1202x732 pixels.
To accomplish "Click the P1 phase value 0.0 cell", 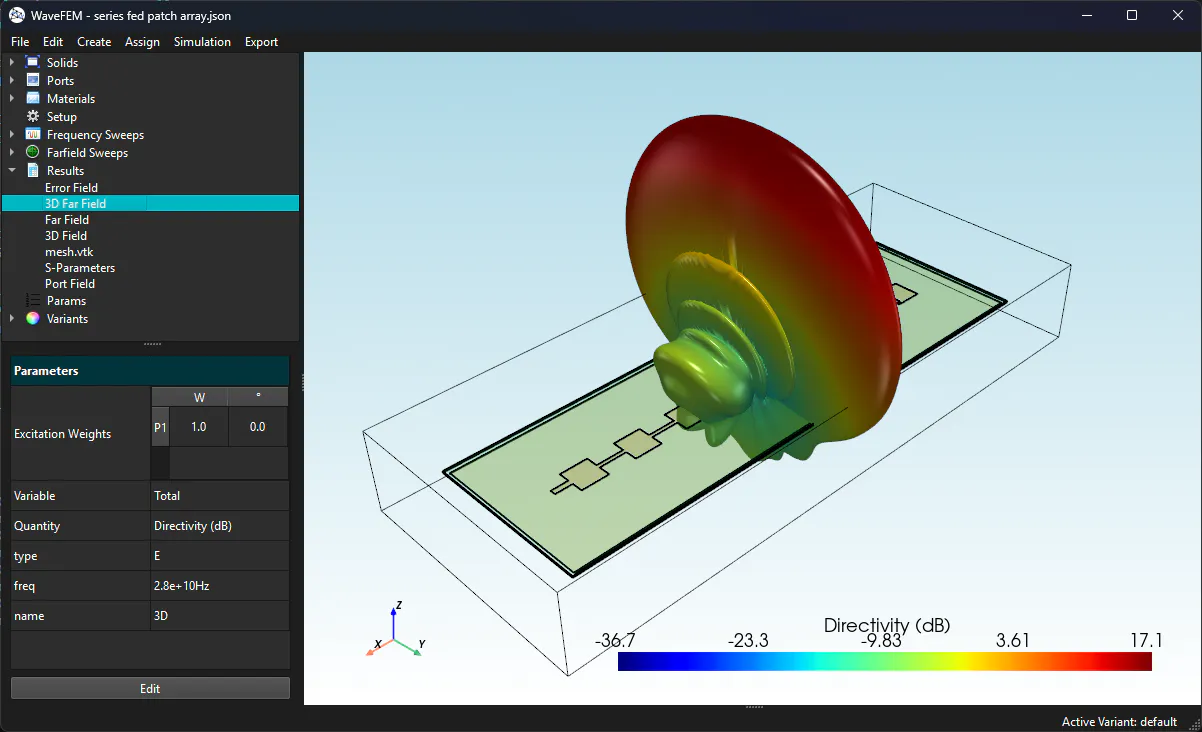I will [257, 426].
